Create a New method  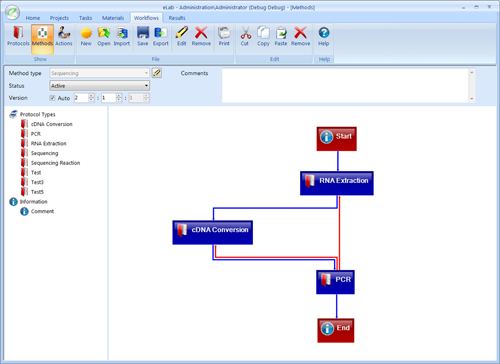[x=86, y=37]
